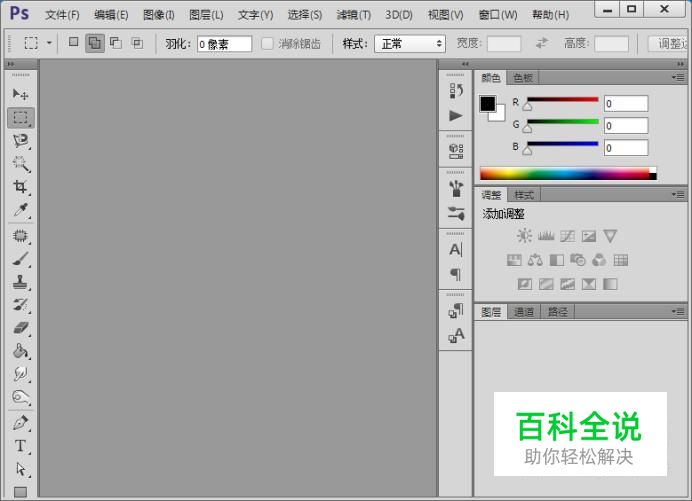Open the Character Styles panel icon

click(455, 335)
